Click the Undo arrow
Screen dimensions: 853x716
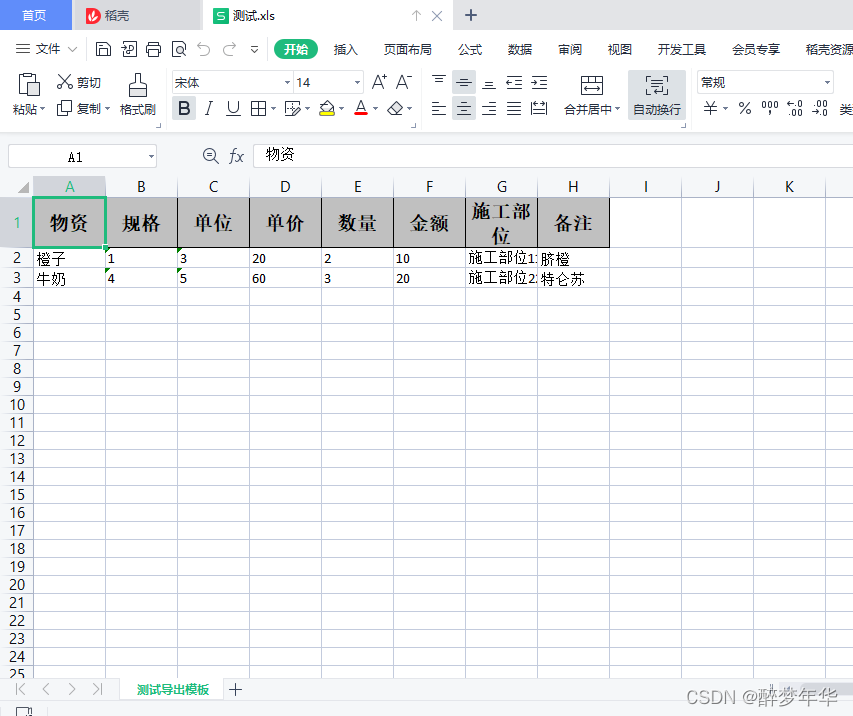[x=204, y=49]
